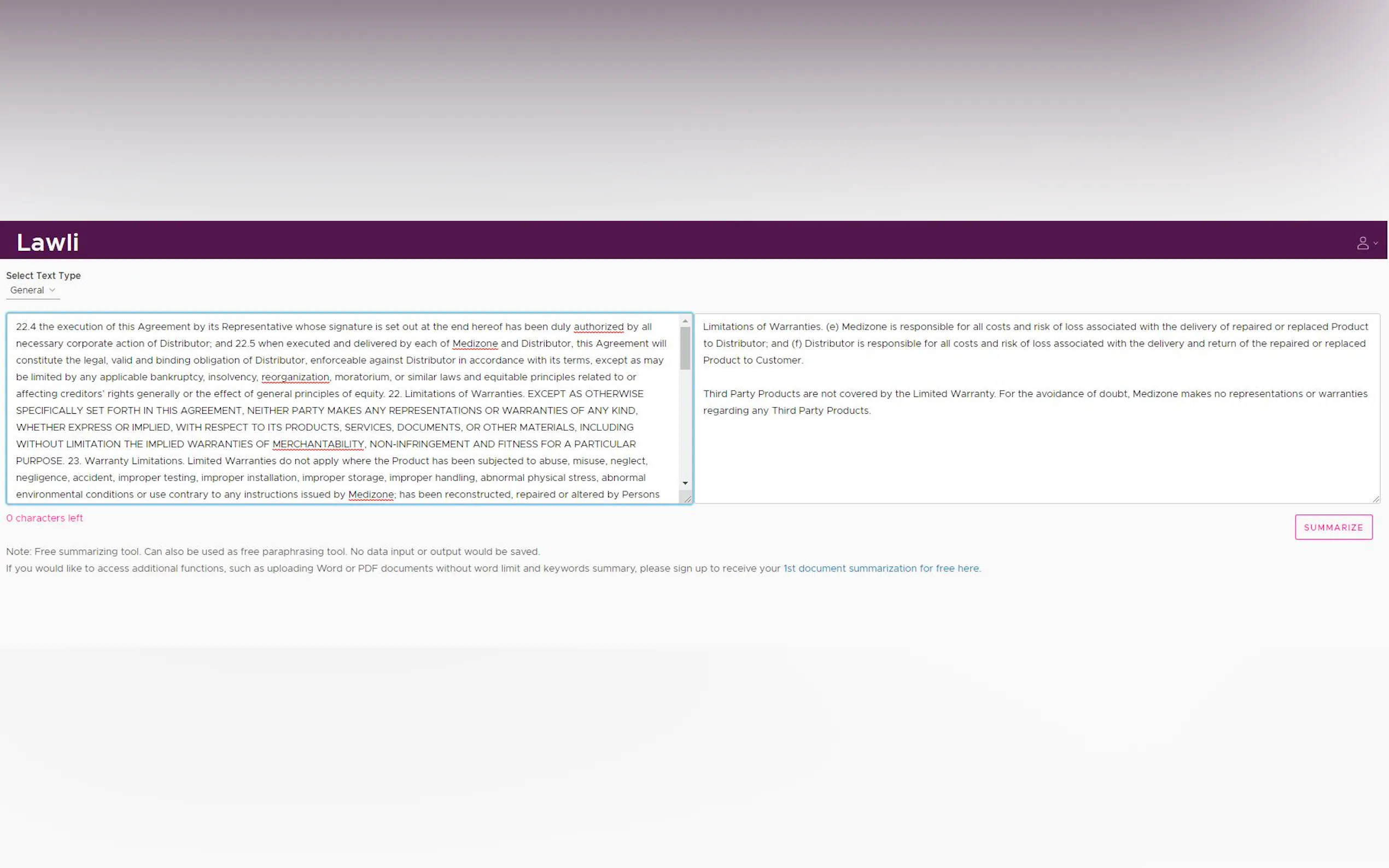Click the "0 characters left" counter
1389x868 pixels.
(45, 518)
